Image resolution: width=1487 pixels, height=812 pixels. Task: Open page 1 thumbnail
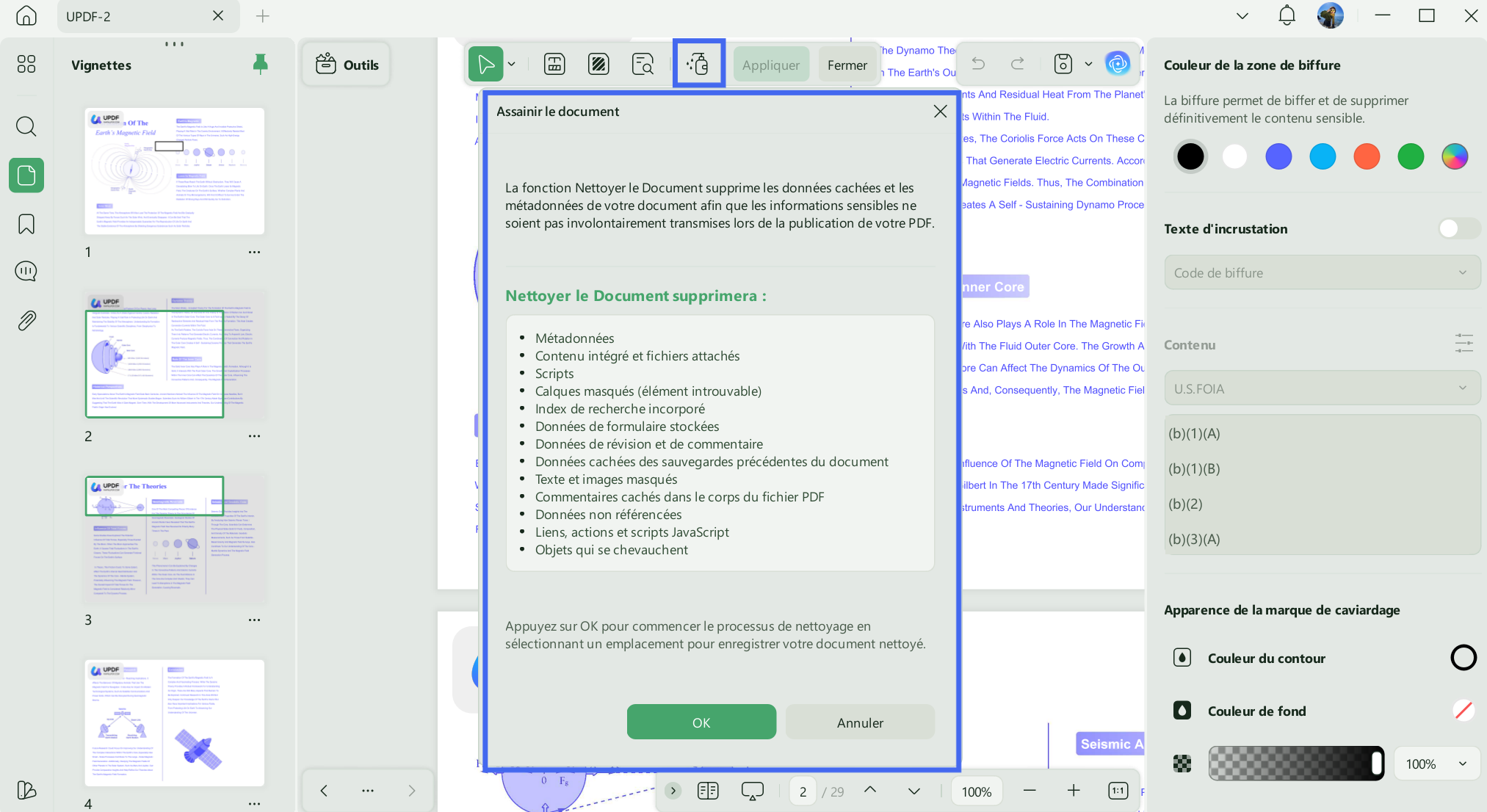click(175, 171)
